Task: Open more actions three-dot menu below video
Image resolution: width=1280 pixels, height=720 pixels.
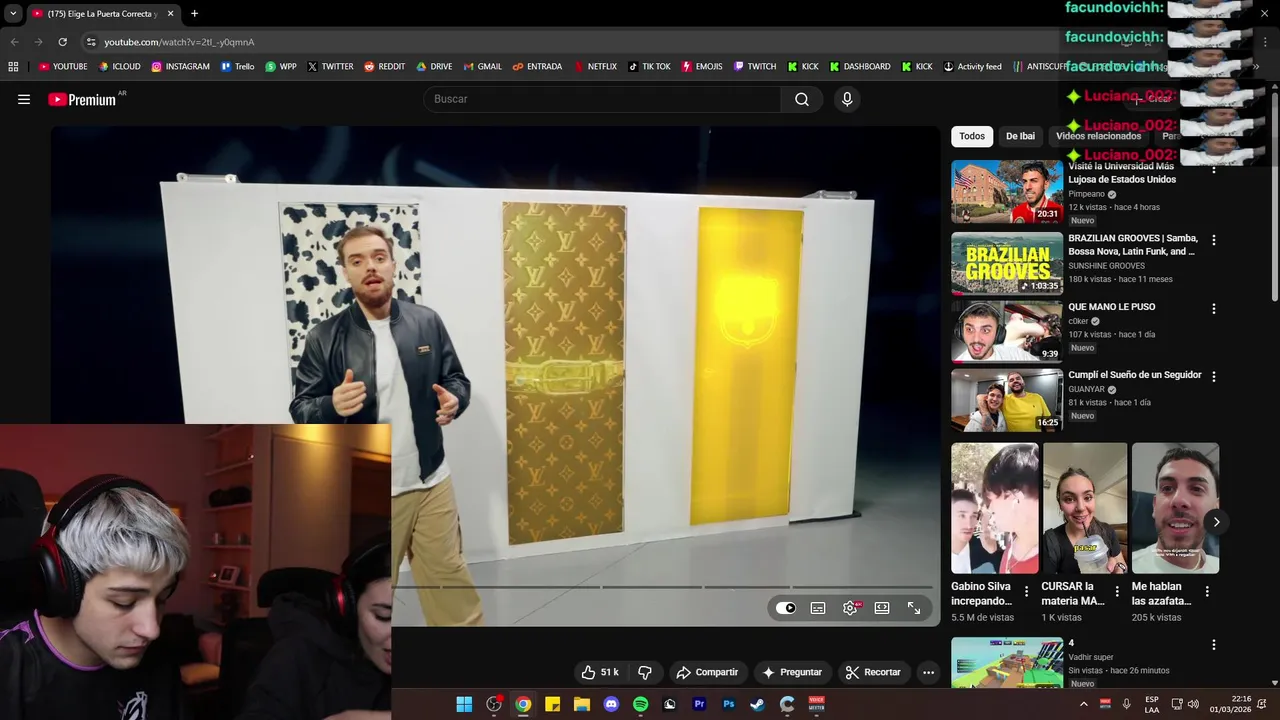Action: click(928, 672)
